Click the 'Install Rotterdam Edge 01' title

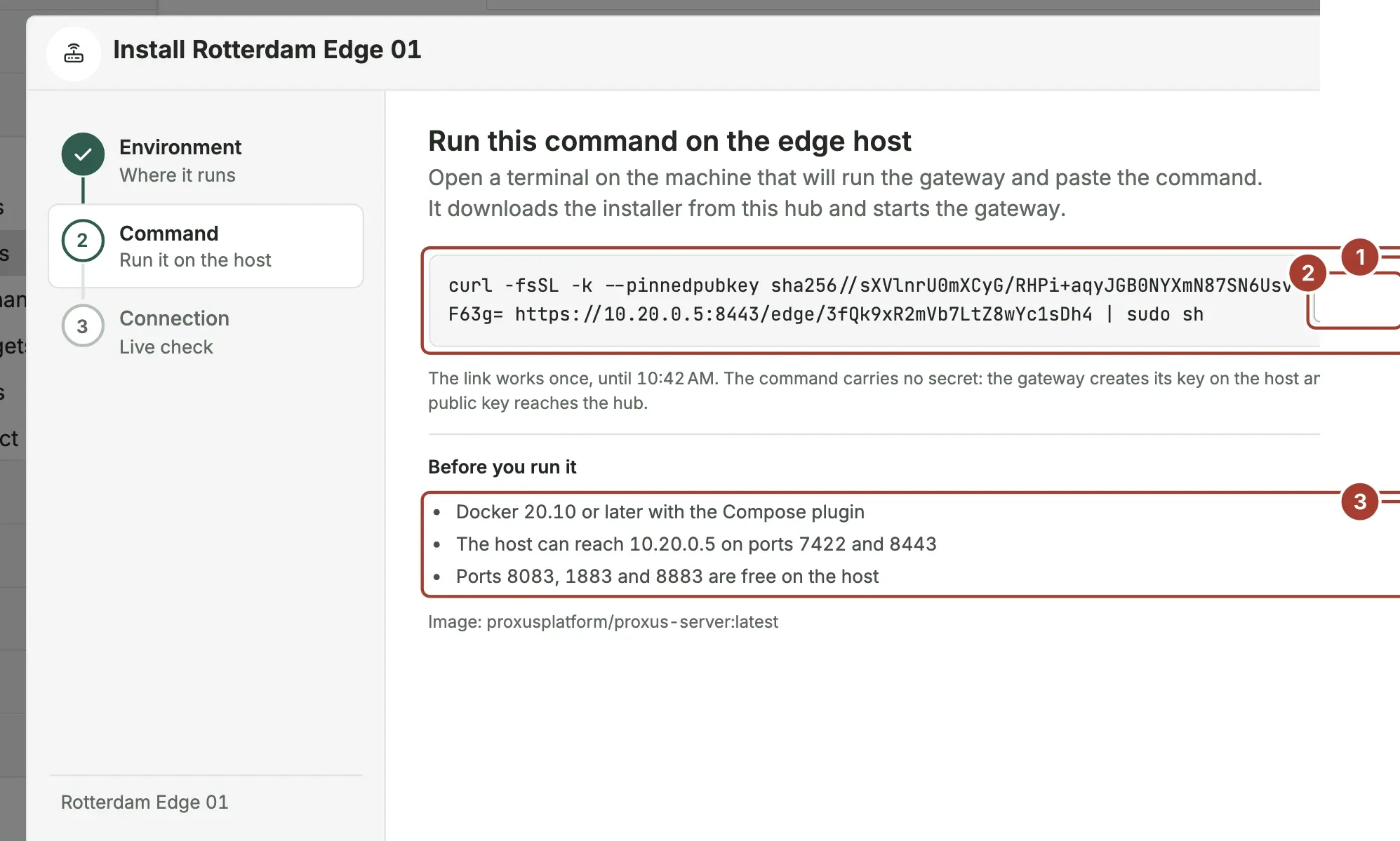[267, 50]
